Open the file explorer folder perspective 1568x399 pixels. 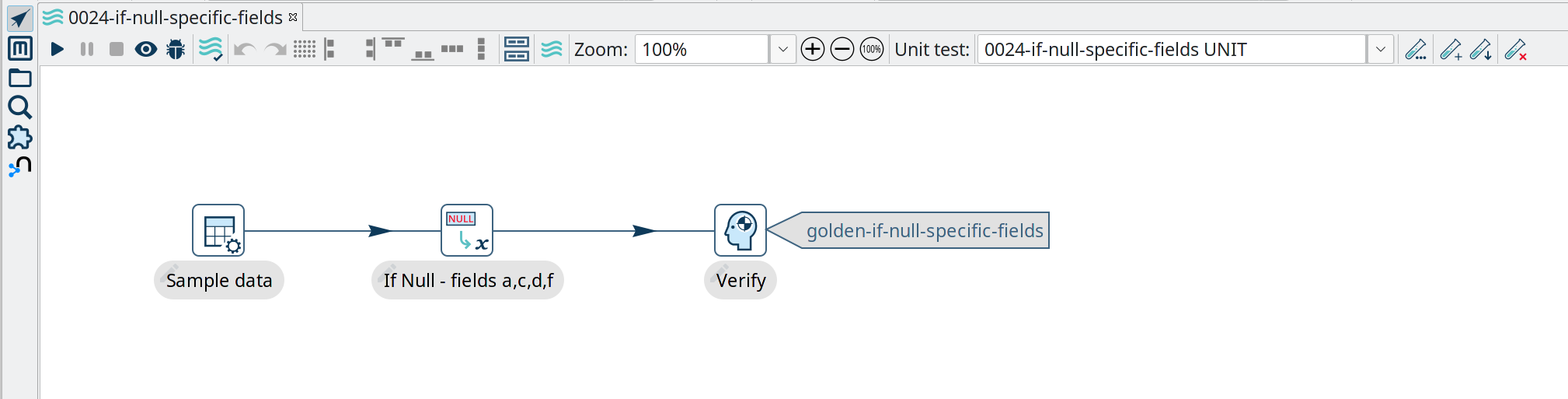[x=19, y=78]
